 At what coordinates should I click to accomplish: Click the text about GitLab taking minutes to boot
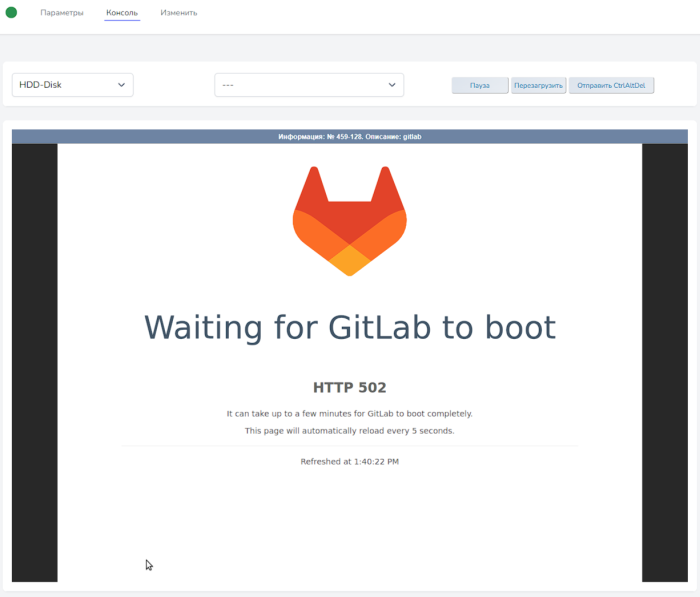pyautogui.click(x=349, y=413)
